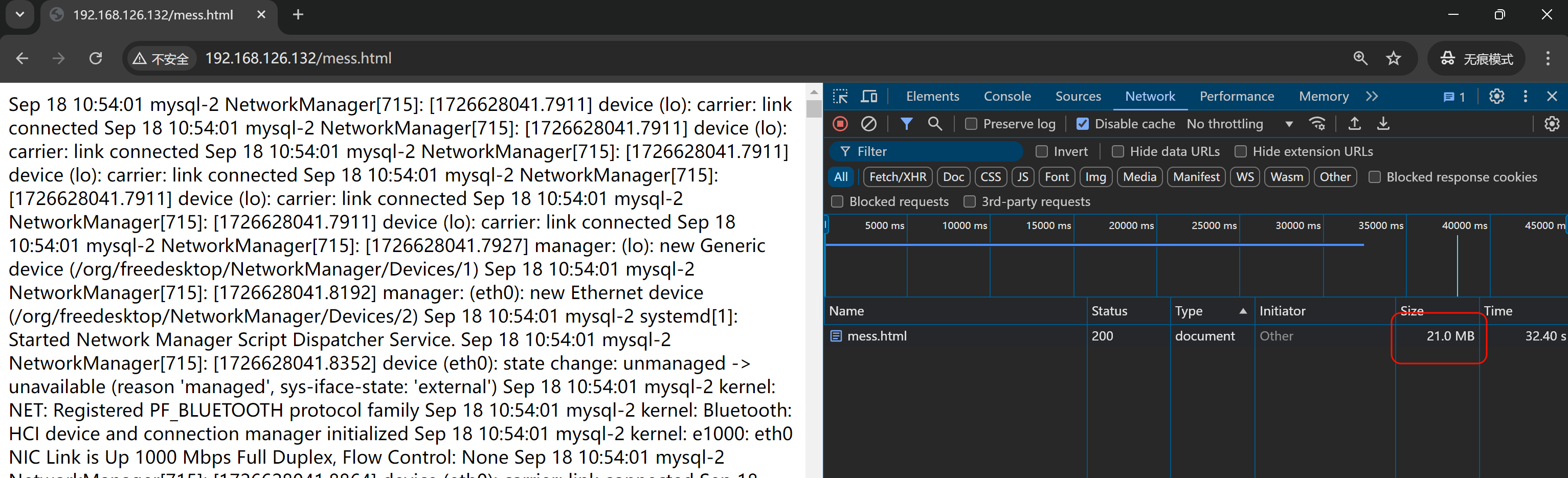Clear the network log
Viewport: 1568px width, 478px height.
868,124
